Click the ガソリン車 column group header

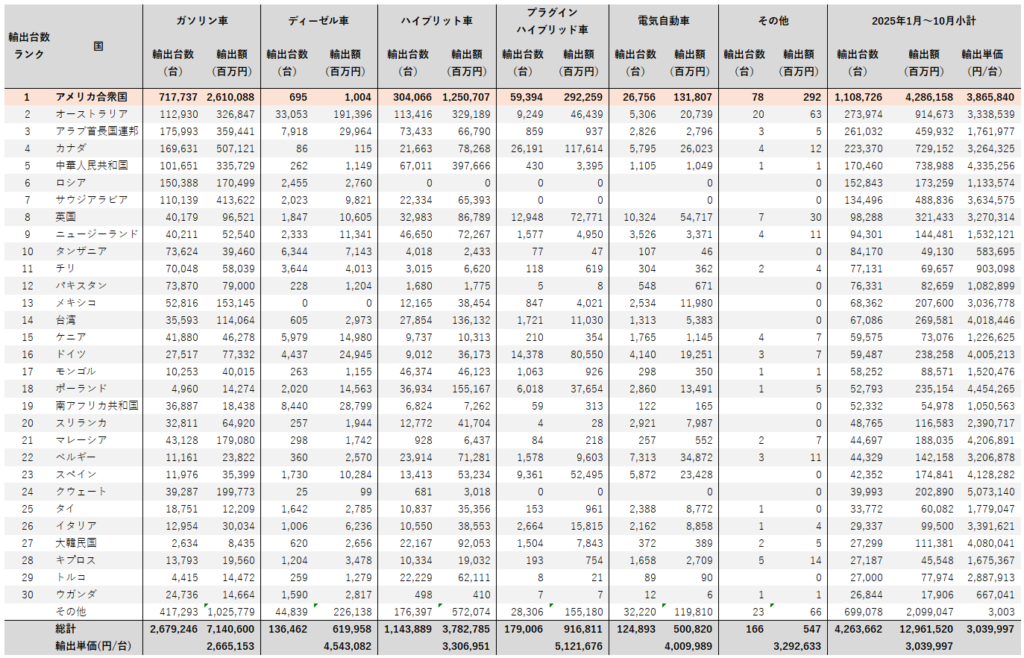(200, 20)
